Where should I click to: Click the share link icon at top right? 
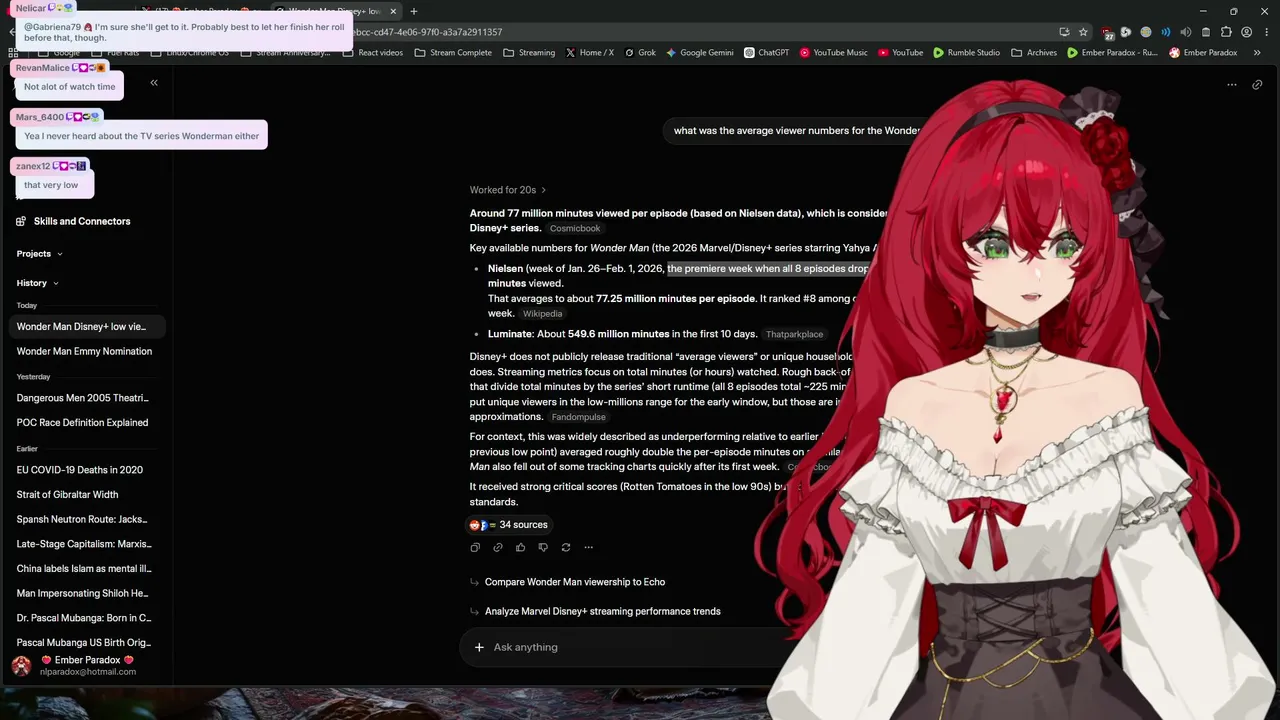click(x=1257, y=85)
